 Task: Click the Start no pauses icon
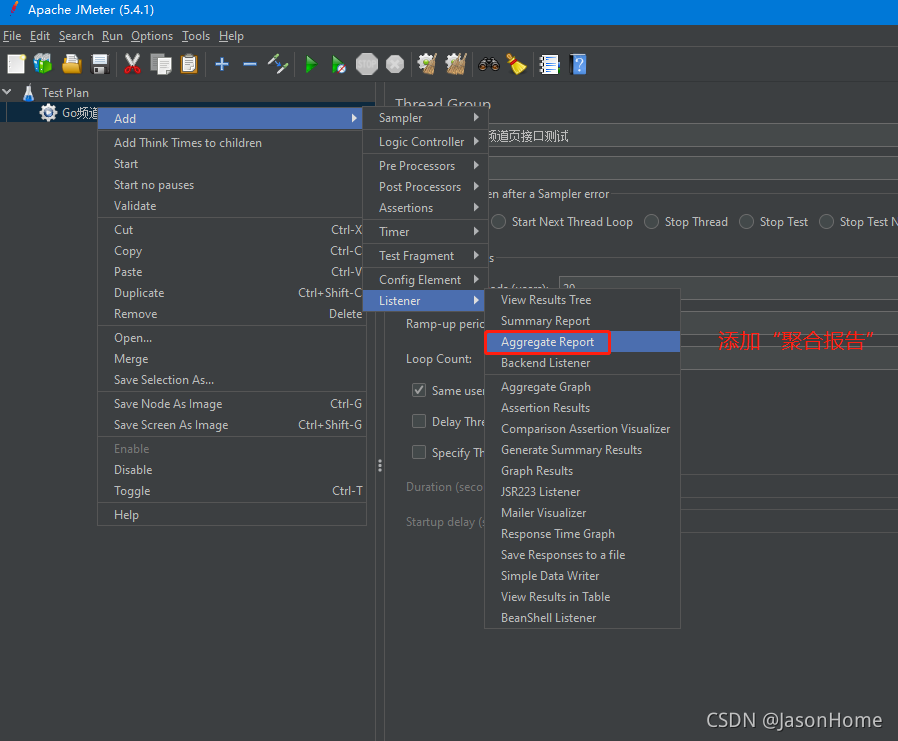click(338, 64)
